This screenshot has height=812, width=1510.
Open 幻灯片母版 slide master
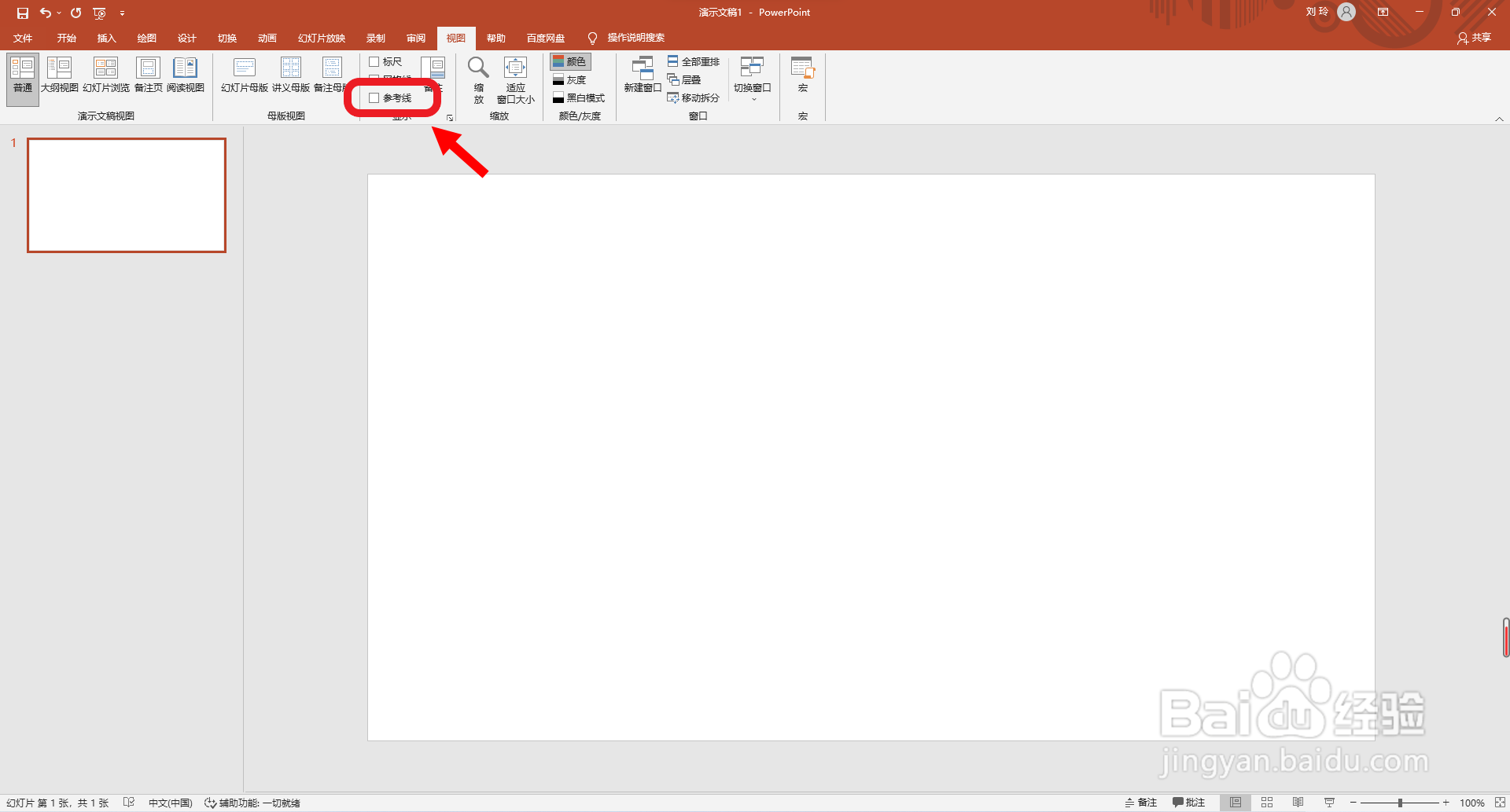[245, 75]
